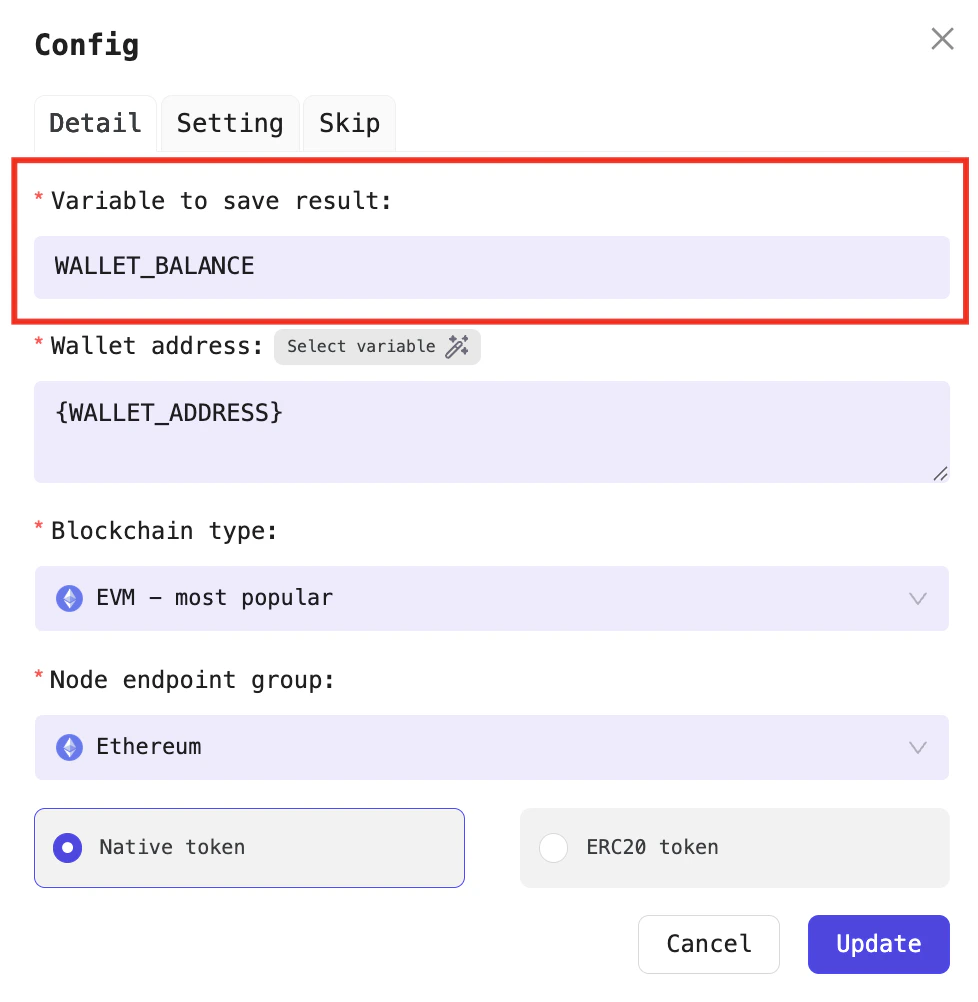Click the X close icon of the Config dialog
The height and width of the screenshot is (1002, 978).
(941, 39)
